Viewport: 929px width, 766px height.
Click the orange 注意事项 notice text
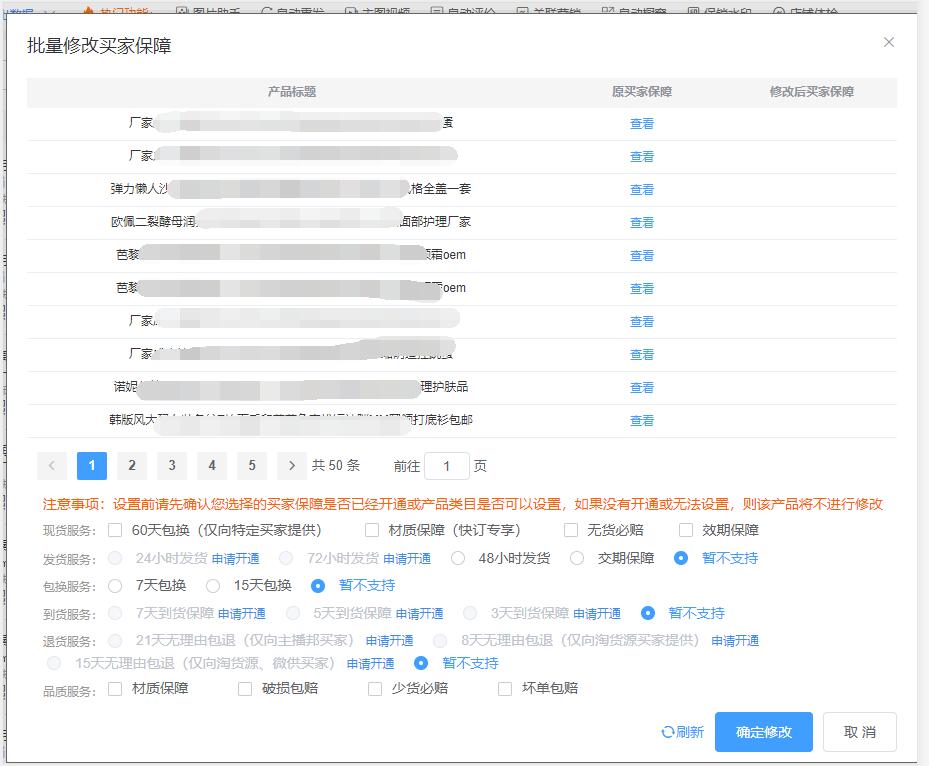click(x=463, y=504)
